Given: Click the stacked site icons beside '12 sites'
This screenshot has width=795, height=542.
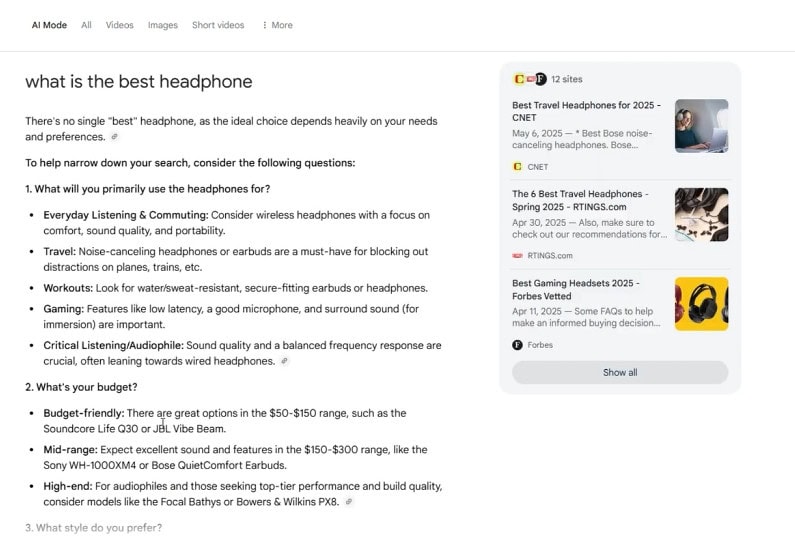Looking at the screenshot, I should [x=529, y=79].
